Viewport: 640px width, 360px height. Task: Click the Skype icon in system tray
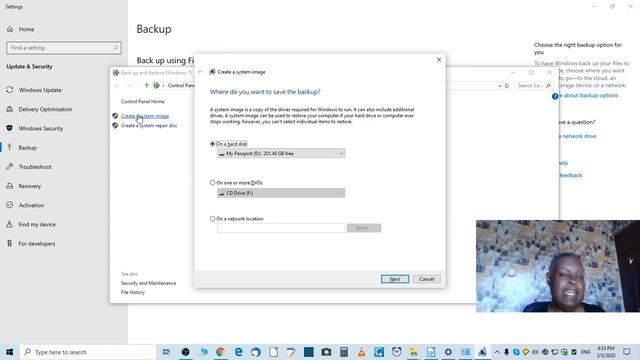[x=516, y=352]
